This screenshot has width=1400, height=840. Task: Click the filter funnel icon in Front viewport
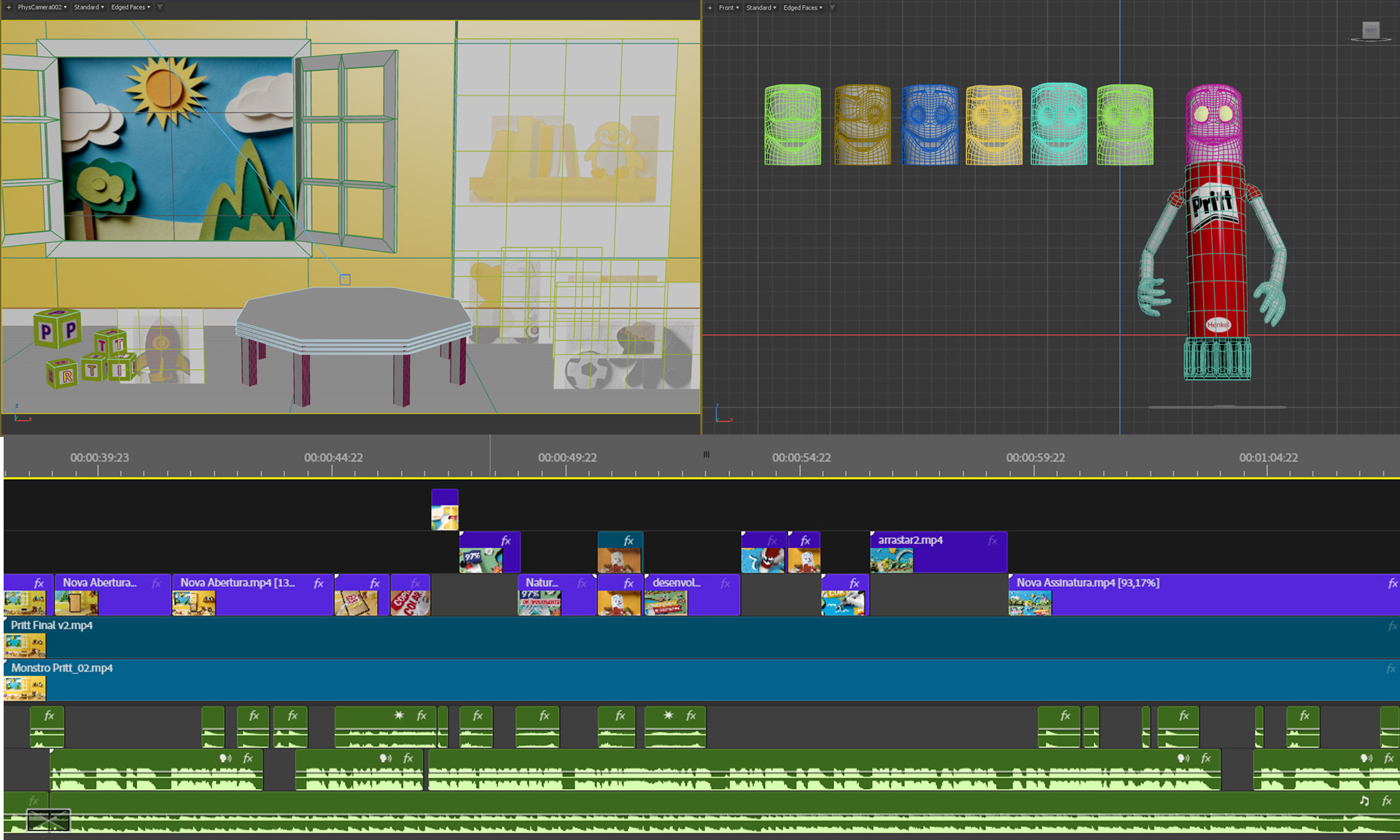click(x=833, y=8)
